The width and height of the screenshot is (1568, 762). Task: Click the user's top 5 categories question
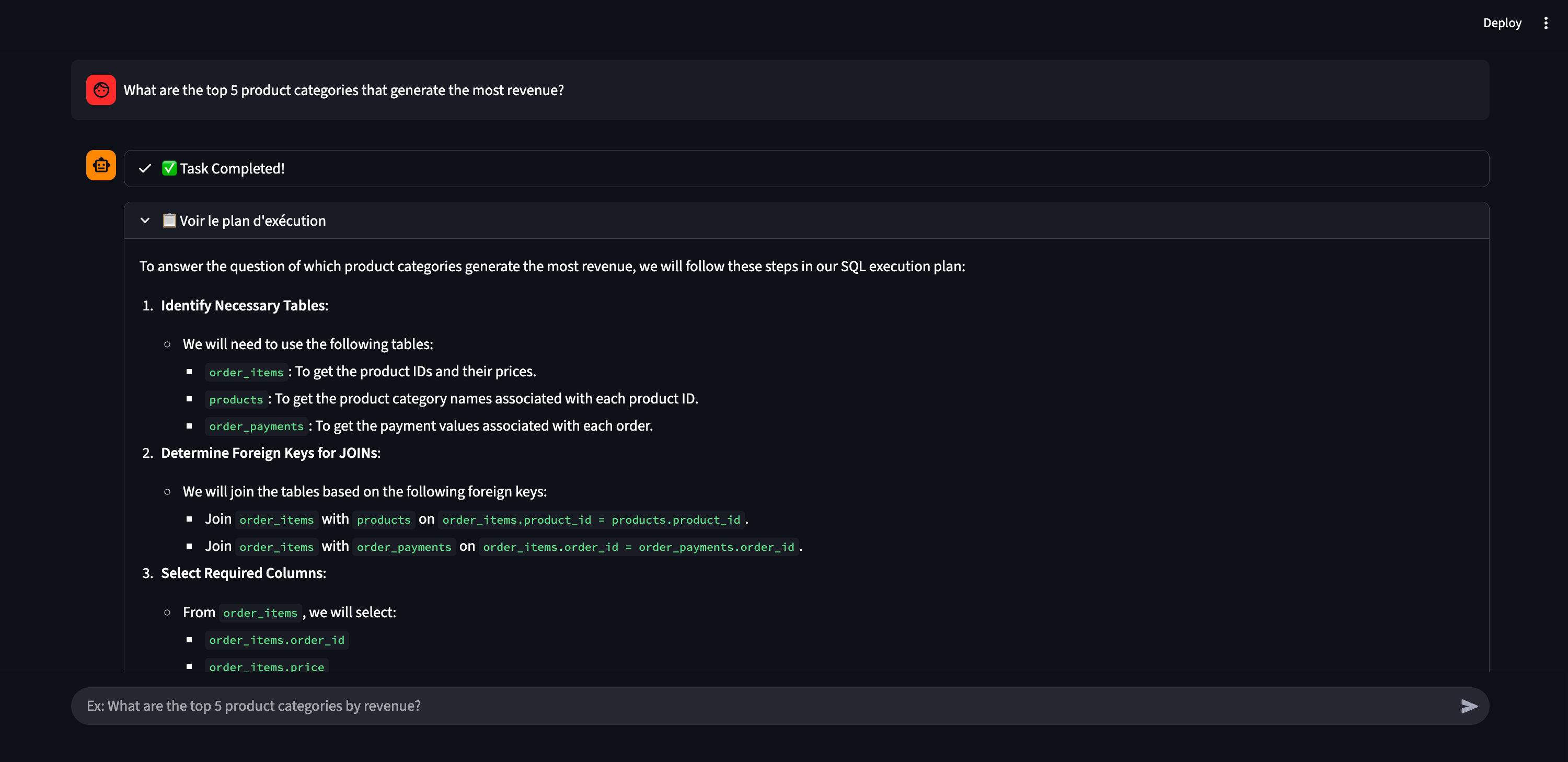point(343,90)
